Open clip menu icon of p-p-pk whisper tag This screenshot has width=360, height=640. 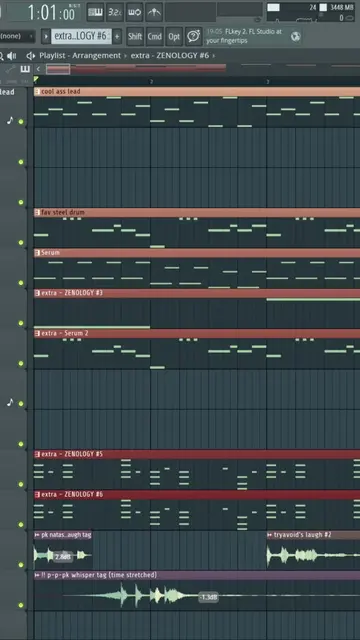coord(37,575)
